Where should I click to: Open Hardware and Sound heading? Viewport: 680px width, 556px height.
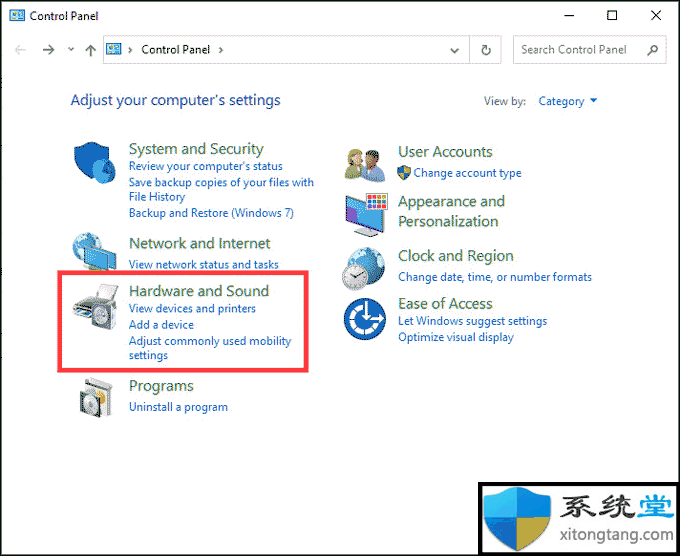(199, 291)
